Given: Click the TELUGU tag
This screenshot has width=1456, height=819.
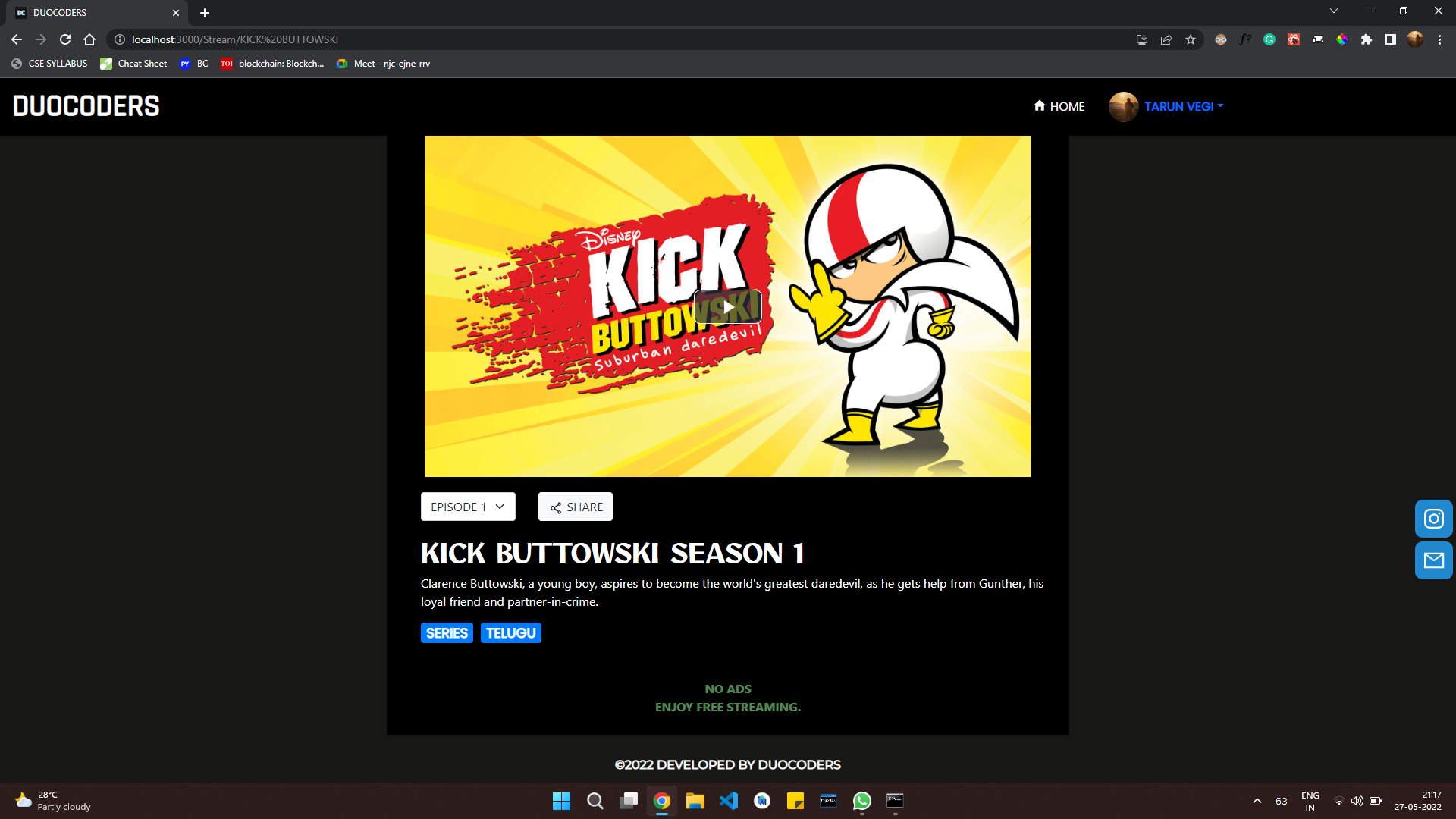Looking at the screenshot, I should pyautogui.click(x=511, y=633).
